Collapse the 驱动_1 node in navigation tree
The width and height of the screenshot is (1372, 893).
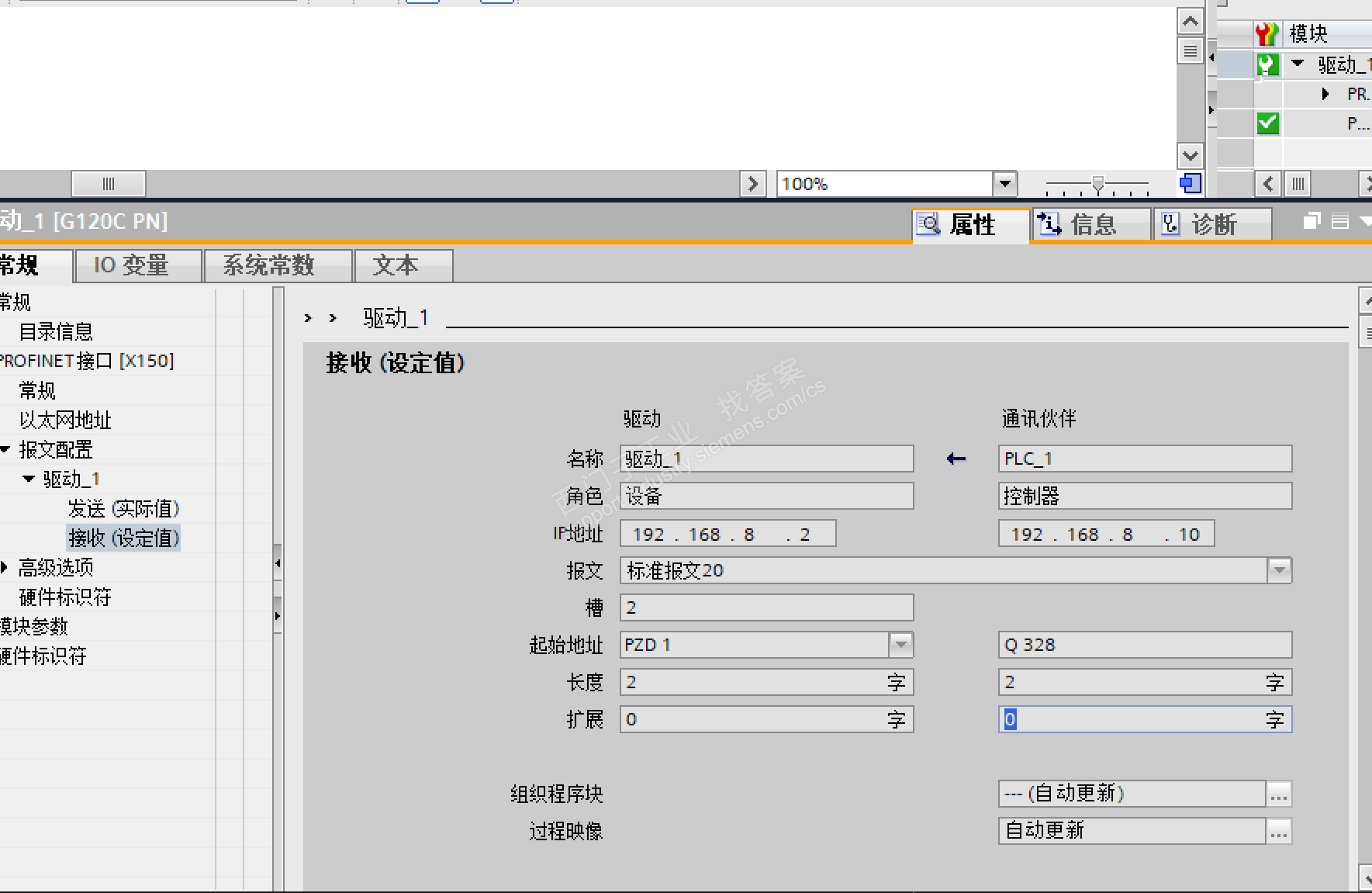tap(29, 479)
